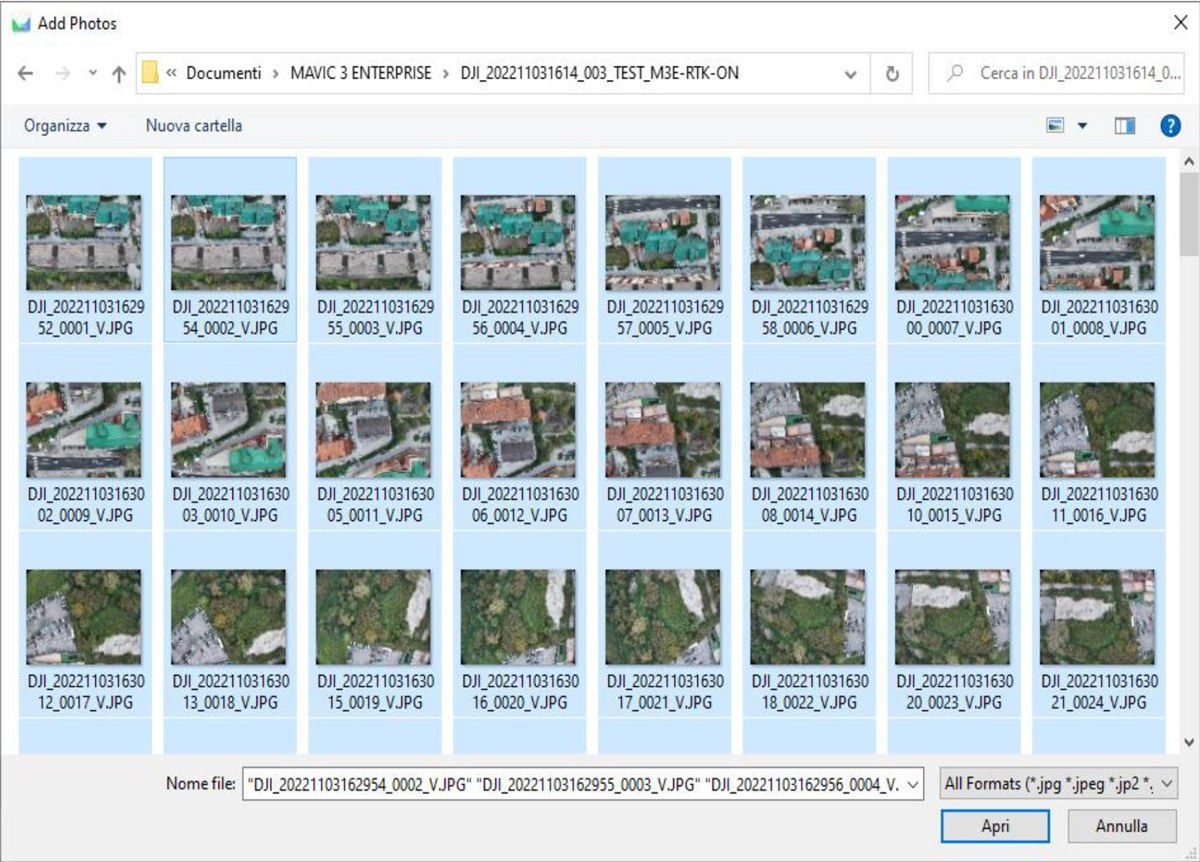
Task: Expand the Nome file combo box
Action: tap(914, 784)
